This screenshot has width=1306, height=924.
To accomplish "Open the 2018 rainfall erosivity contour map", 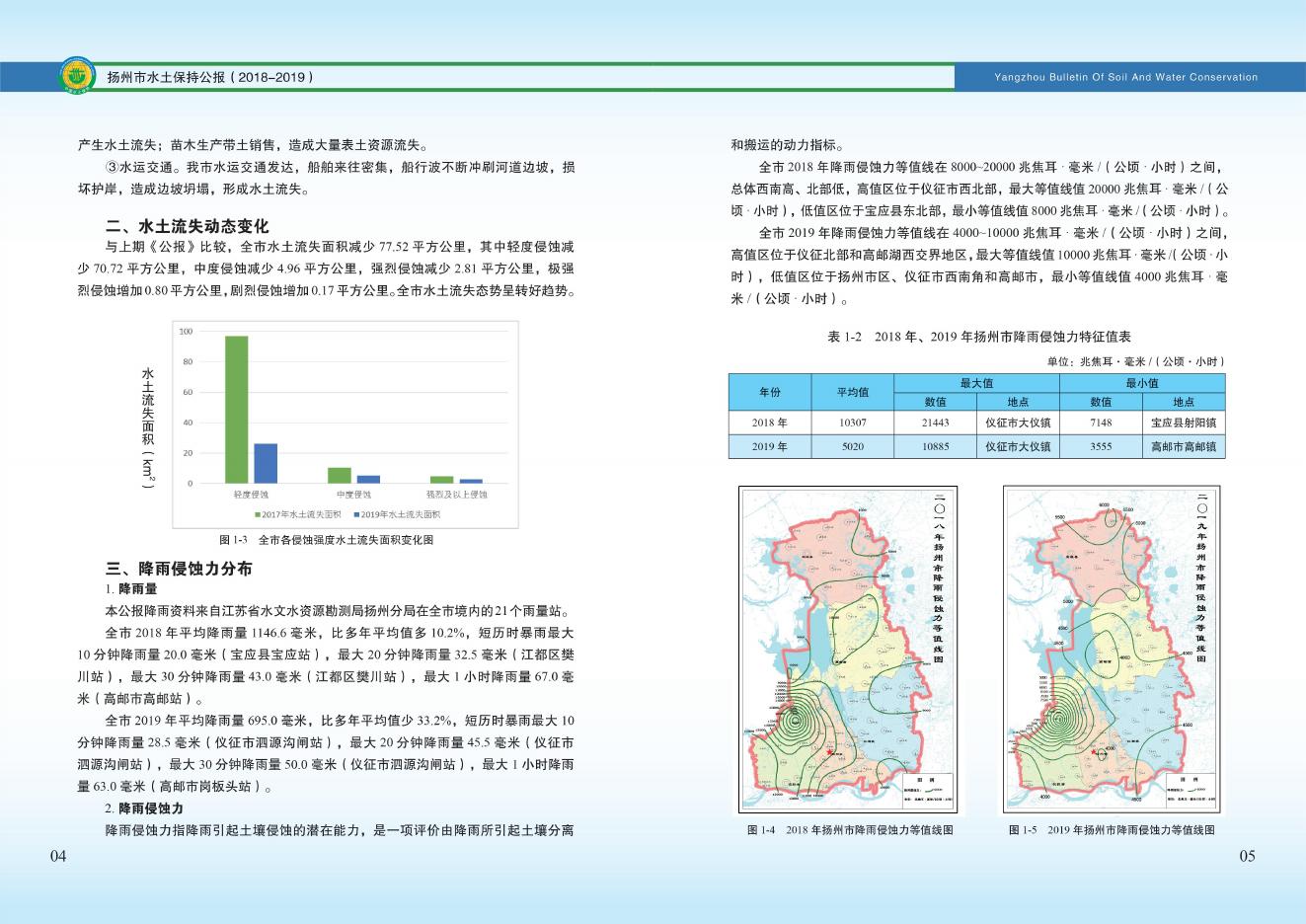I will coord(849,649).
